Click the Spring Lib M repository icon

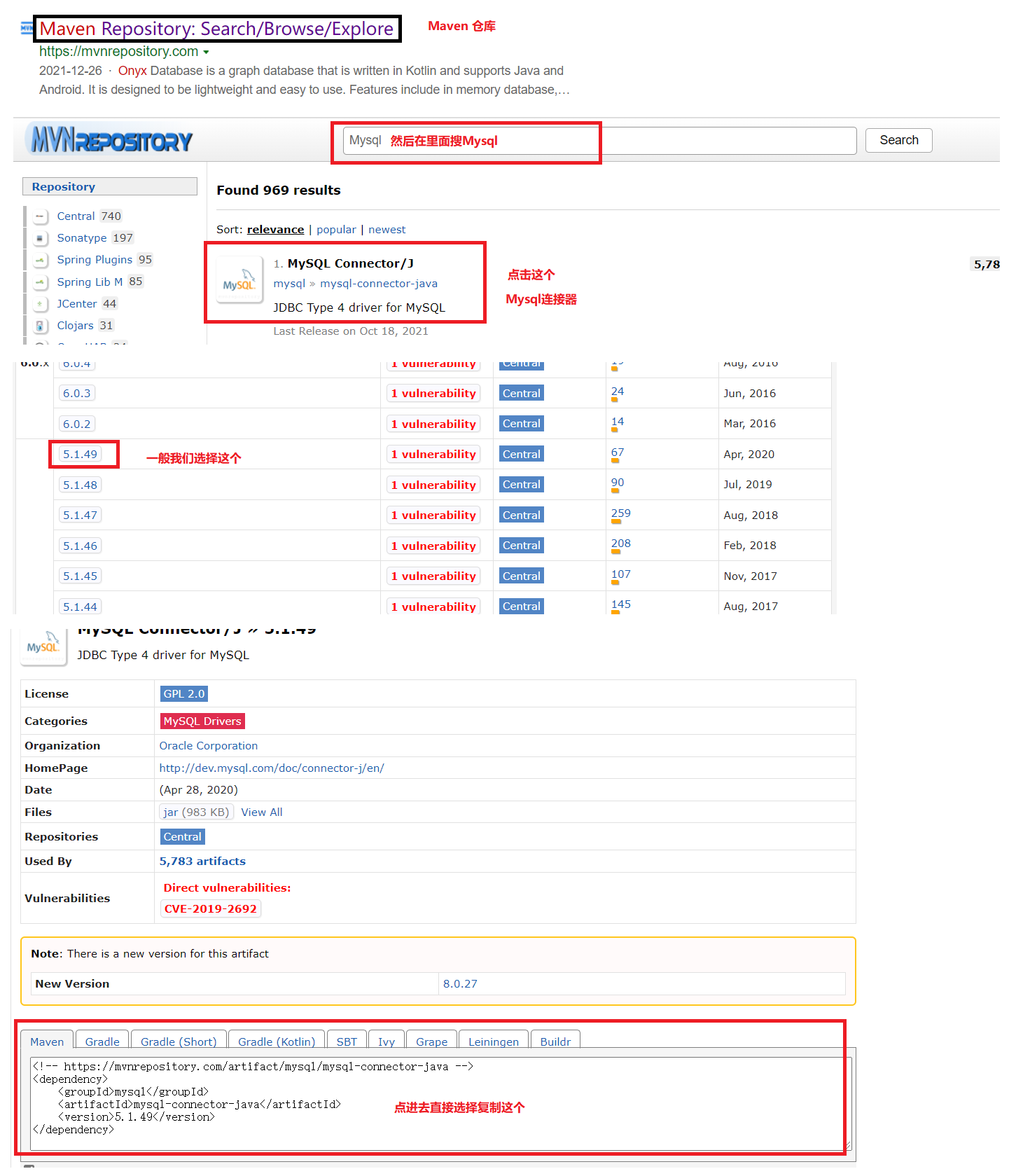tap(40, 282)
